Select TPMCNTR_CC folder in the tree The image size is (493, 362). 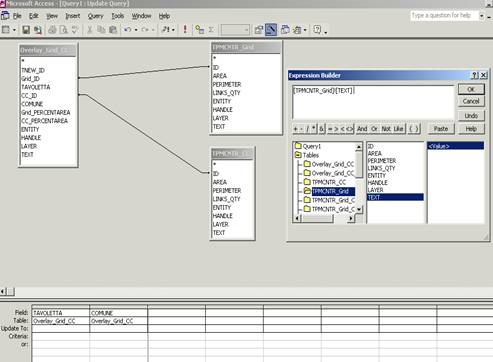(x=325, y=182)
